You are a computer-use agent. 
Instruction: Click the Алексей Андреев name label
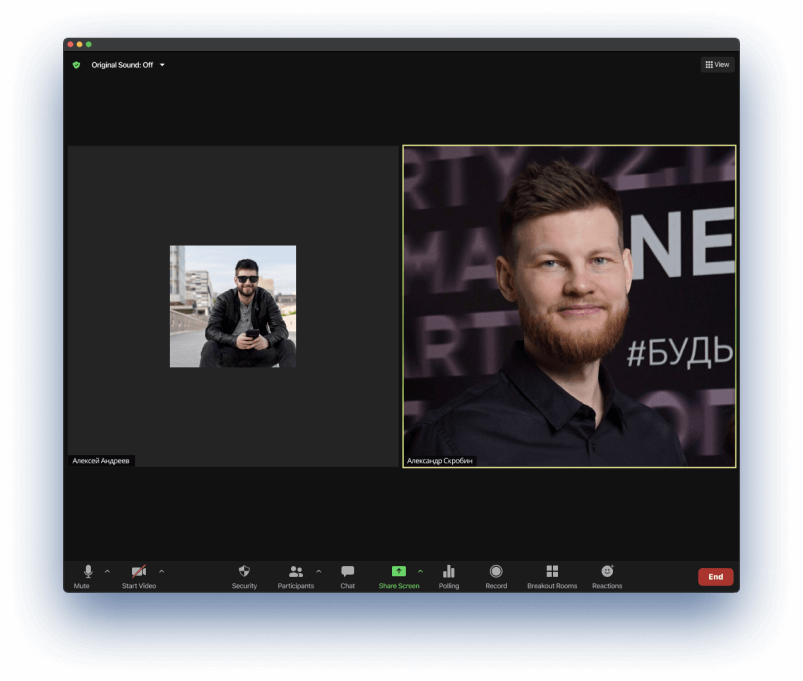pos(101,461)
